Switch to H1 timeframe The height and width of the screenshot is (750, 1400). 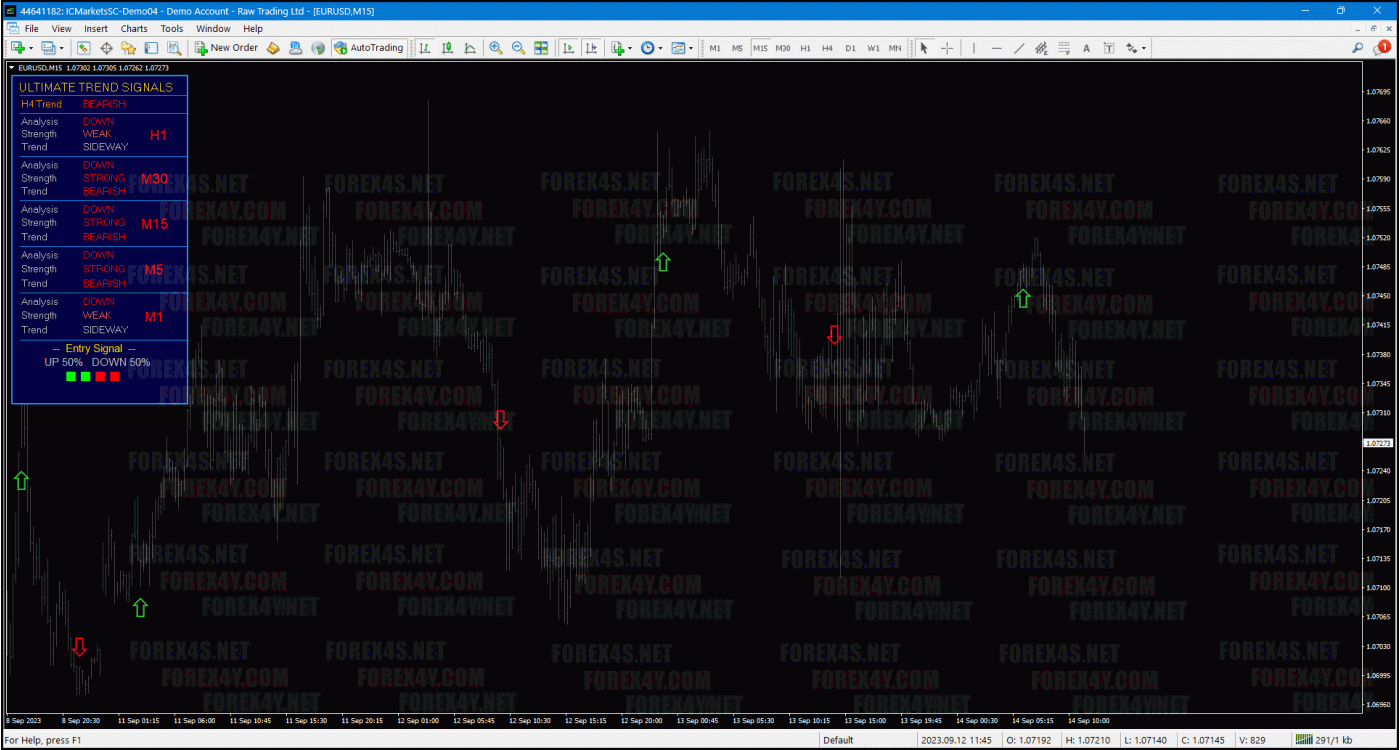805,48
